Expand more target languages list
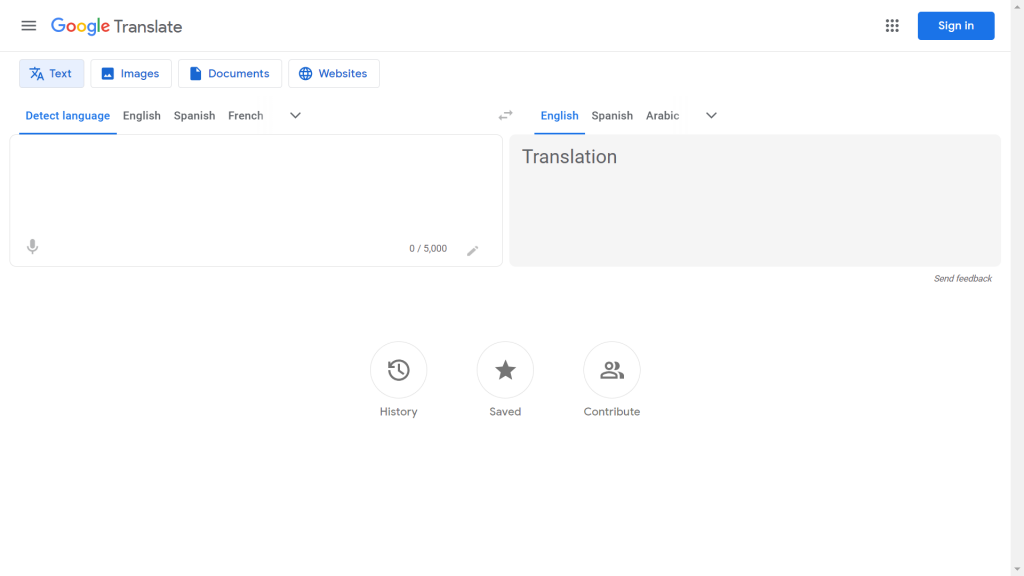Viewport: 1024px width, 576px height. pos(711,115)
